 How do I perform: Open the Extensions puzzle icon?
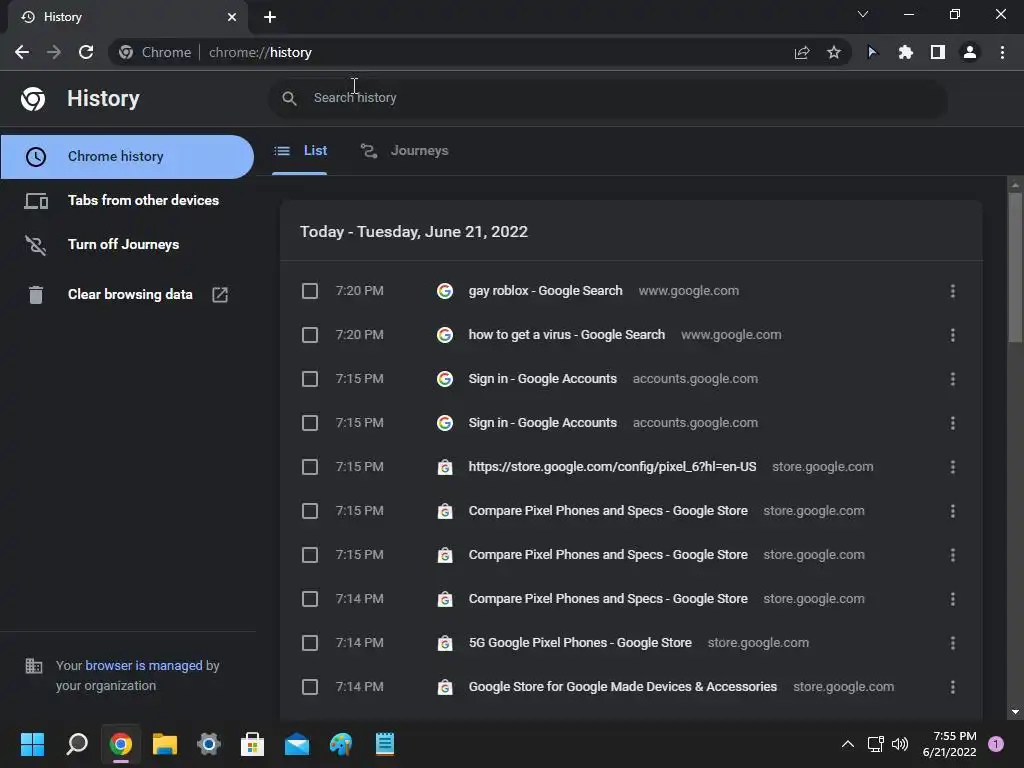pos(905,52)
